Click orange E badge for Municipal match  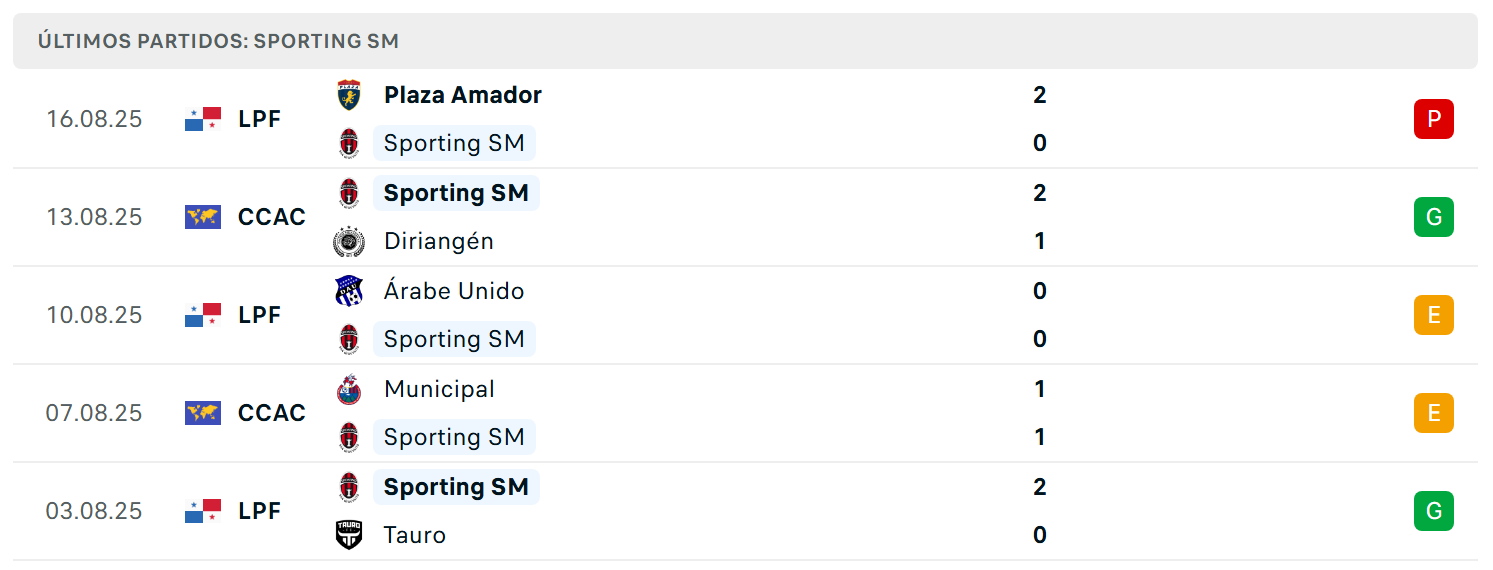[x=1433, y=413]
